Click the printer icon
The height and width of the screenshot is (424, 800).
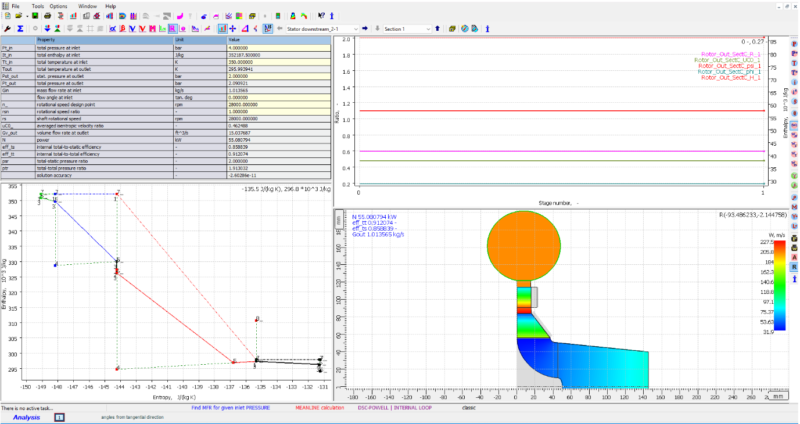pos(47,16)
